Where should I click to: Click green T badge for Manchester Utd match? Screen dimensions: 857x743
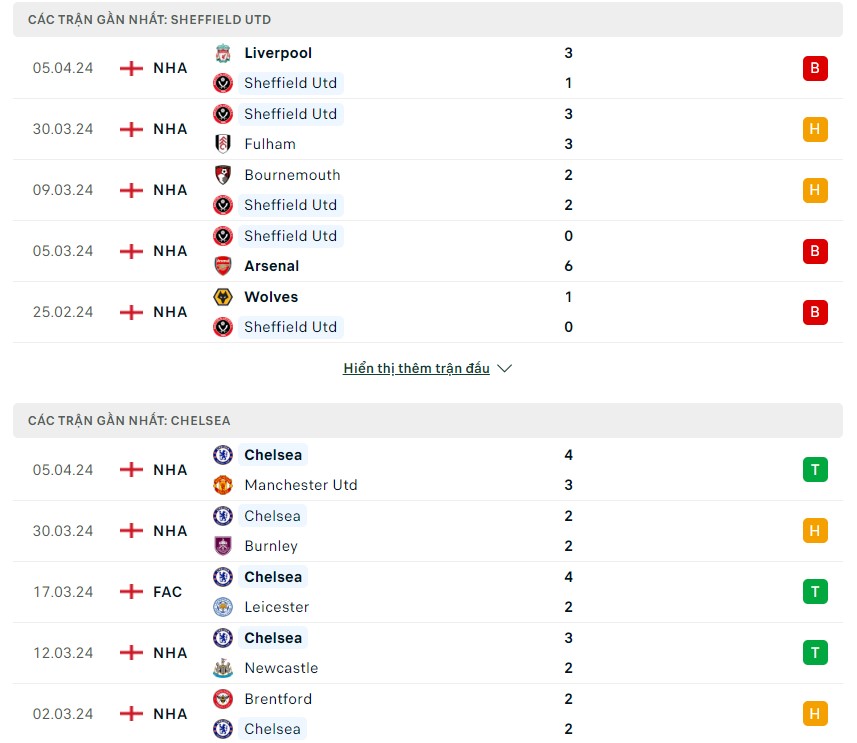(815, 470)
